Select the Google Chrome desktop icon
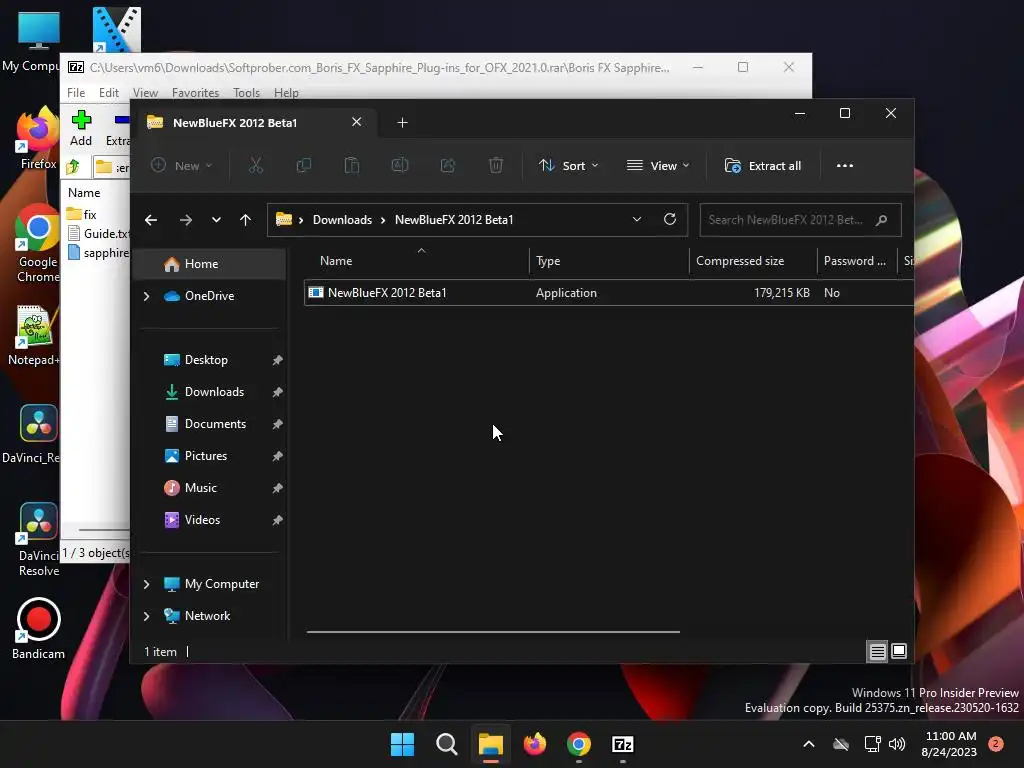Viewport: 1024px width, 768px height. [x=37, y=244]
